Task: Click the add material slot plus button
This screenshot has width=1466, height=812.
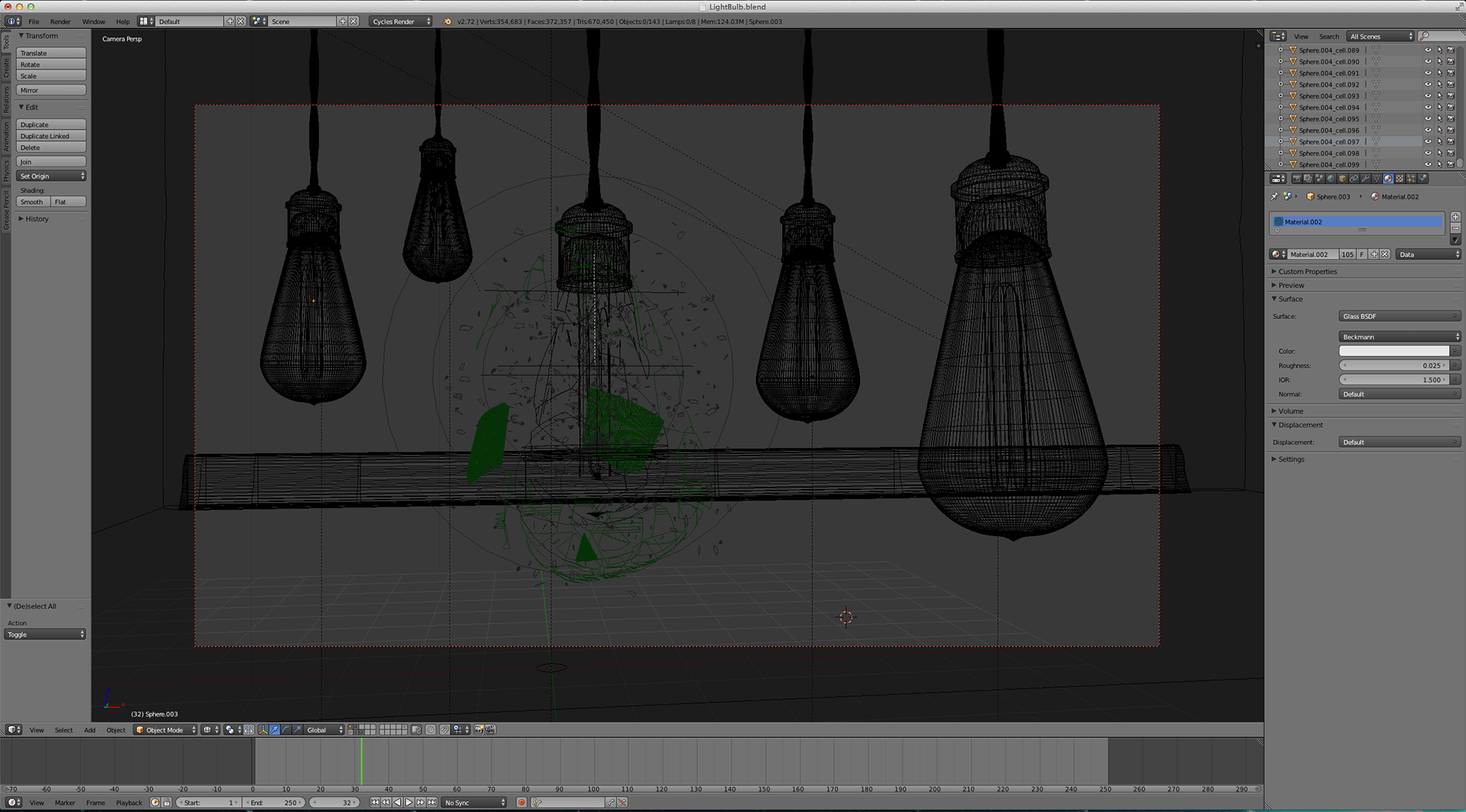Action: 1455,217
